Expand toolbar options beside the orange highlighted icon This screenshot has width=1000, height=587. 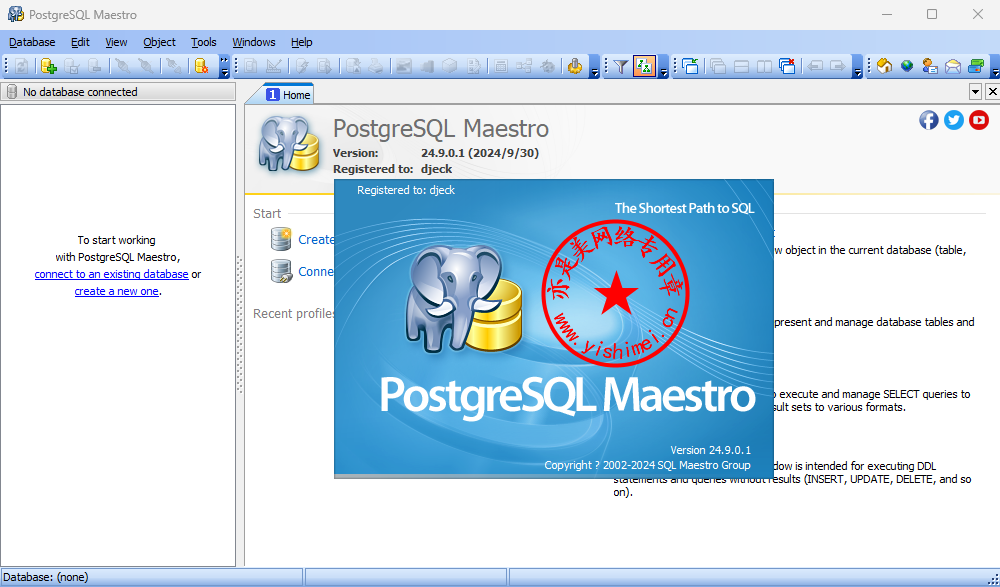[x=663, y=66]
